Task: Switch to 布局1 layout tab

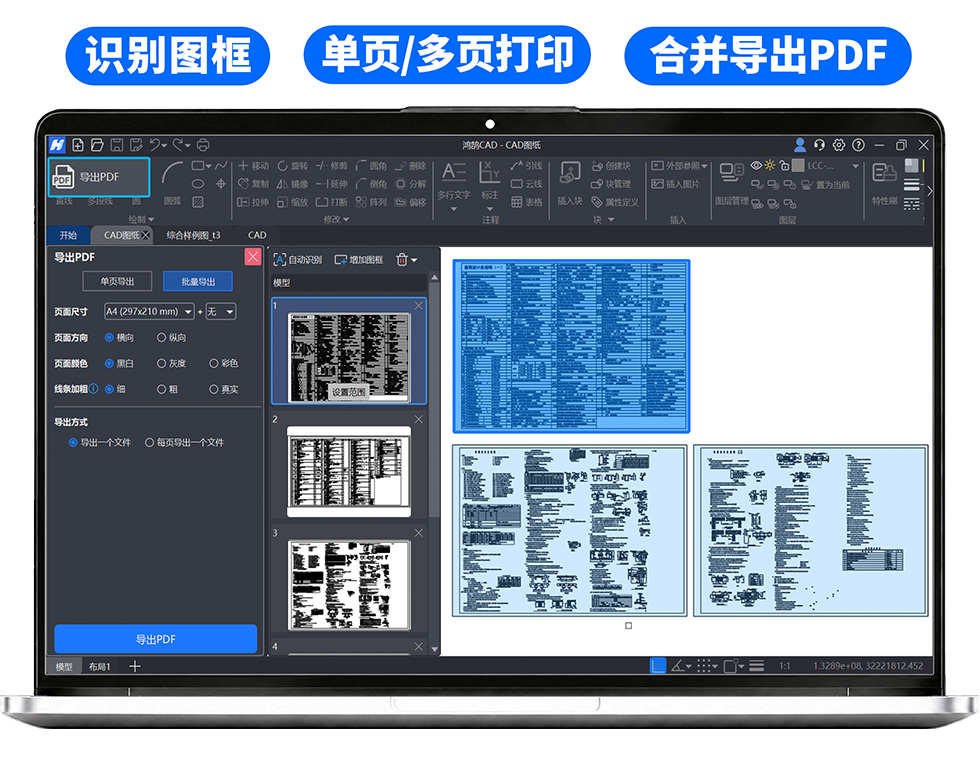Action: tap(99, 667)
